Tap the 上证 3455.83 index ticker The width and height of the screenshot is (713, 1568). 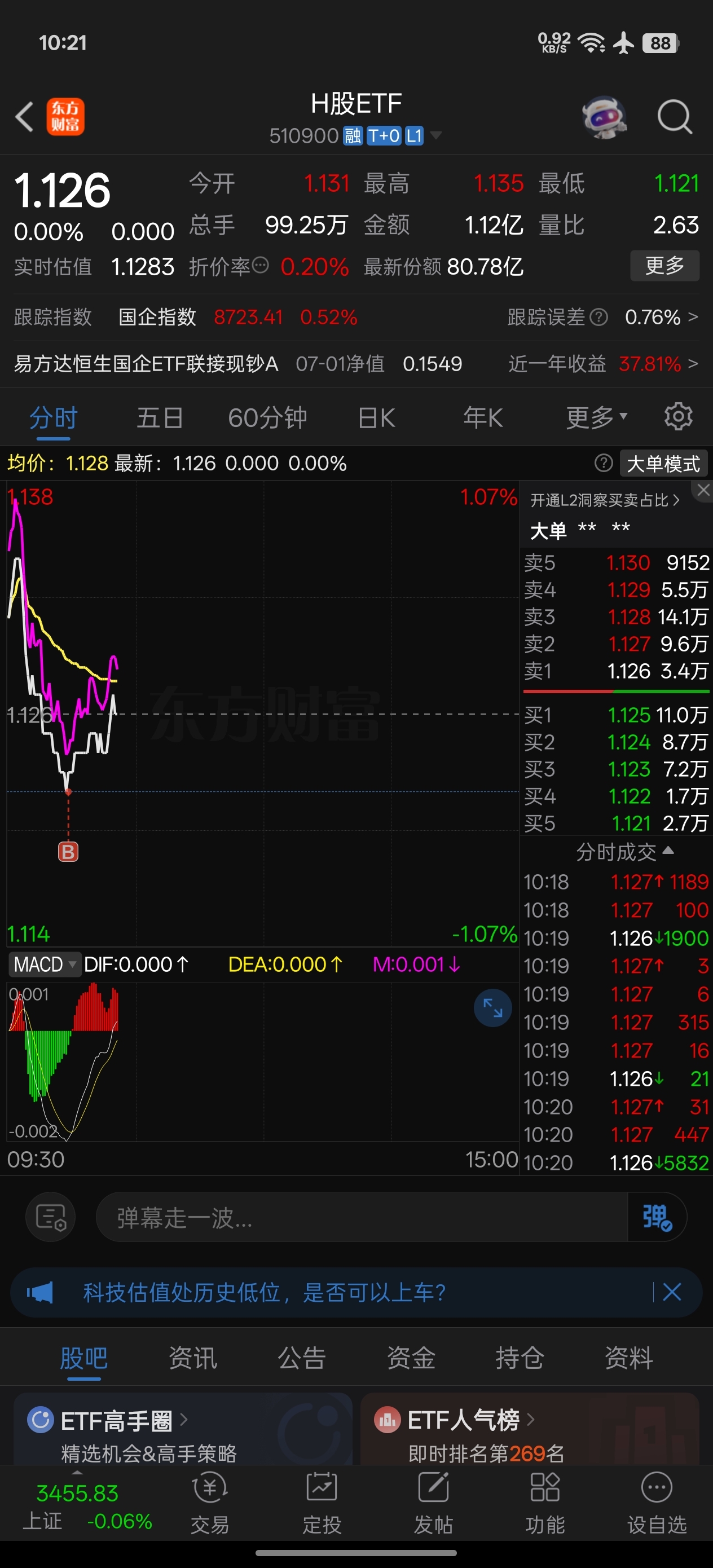click(87, 1506)
